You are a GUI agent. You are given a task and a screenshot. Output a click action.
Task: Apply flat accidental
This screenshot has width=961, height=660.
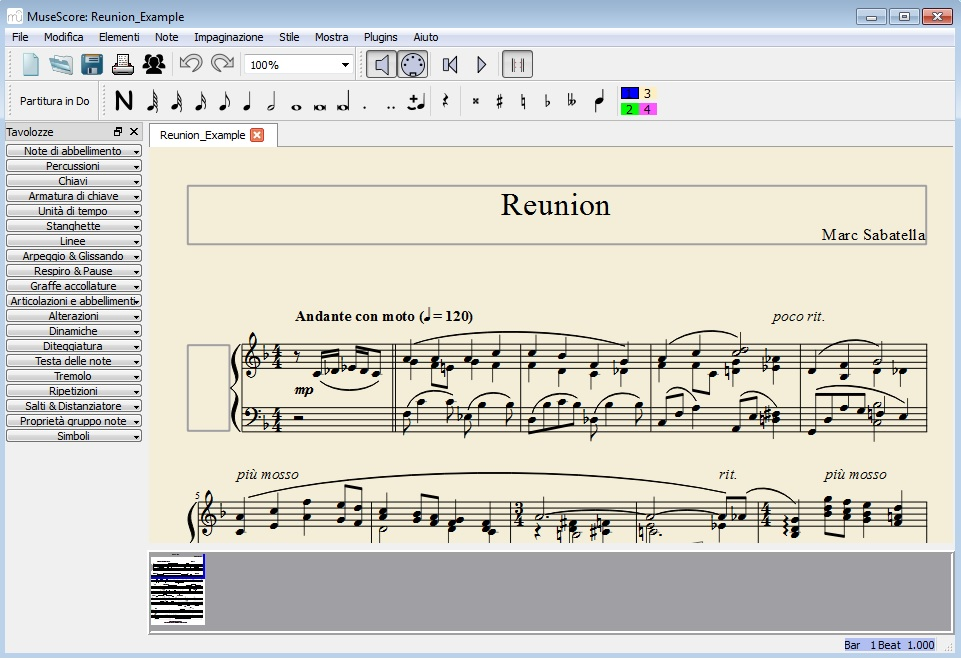[547, 101]
